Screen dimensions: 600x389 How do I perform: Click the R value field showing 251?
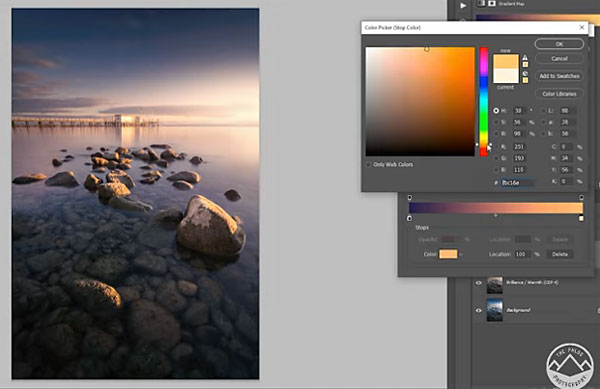[519, 146]
